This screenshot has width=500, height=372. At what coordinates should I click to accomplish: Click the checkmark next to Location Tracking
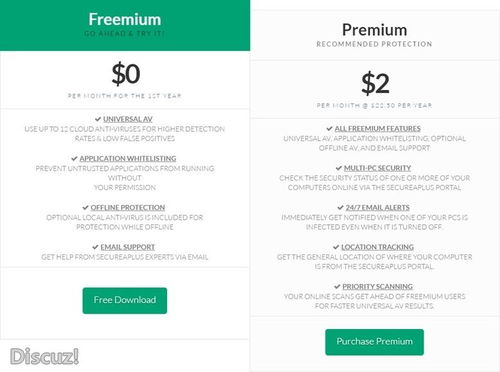(336, 247)
